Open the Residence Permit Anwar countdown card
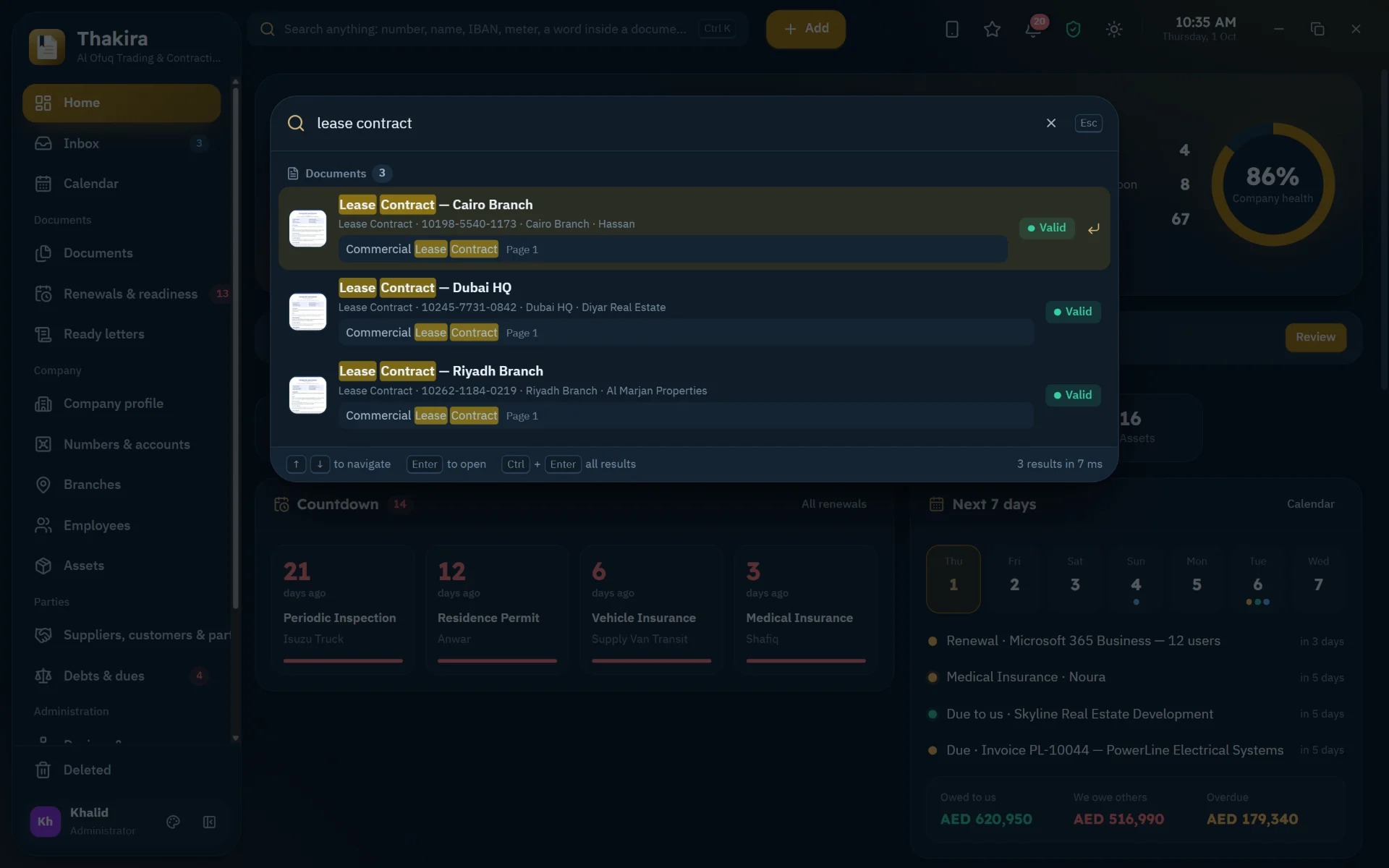 (x=497, y=609)
